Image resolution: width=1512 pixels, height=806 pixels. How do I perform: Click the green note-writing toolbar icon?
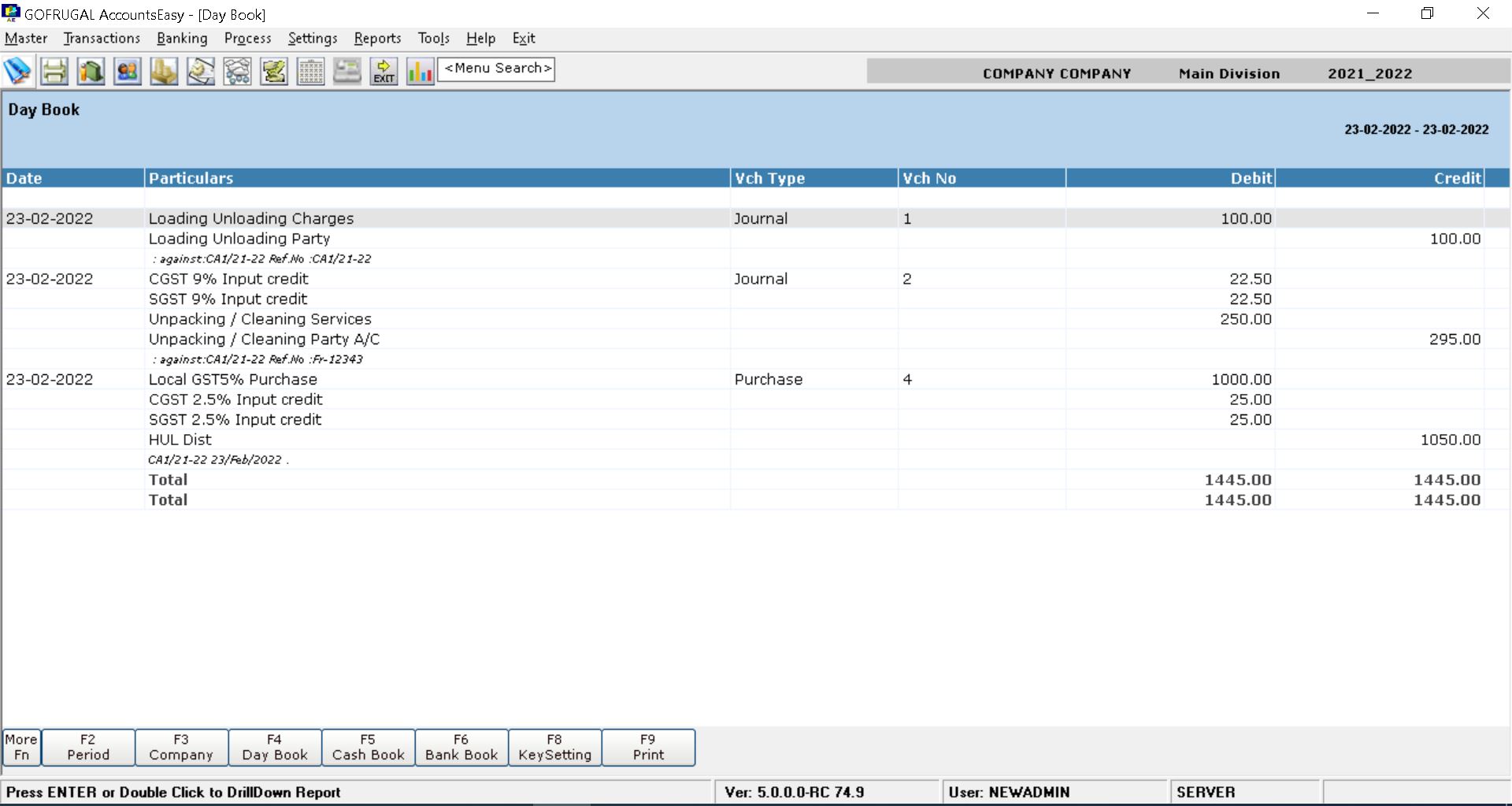point(274,71)
